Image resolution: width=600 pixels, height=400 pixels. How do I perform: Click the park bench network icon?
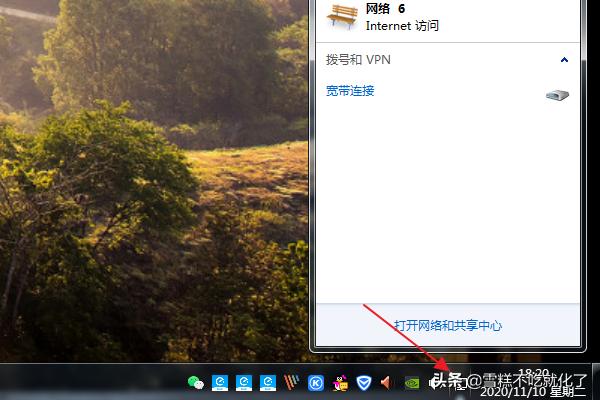(343, 14)
